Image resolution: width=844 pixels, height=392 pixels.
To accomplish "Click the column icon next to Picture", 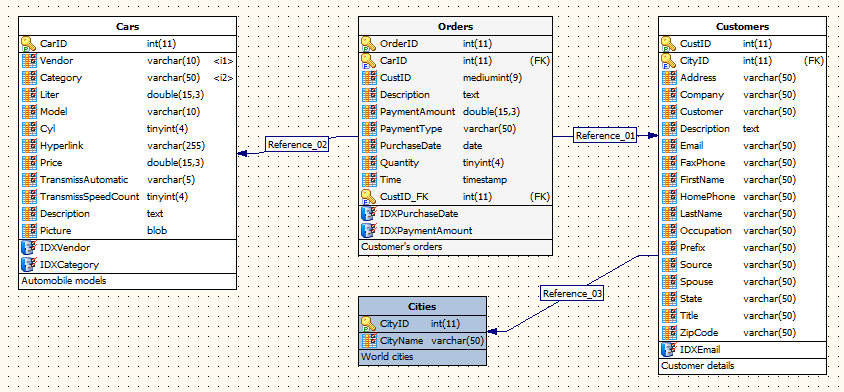I will click(x=29, y=231).
